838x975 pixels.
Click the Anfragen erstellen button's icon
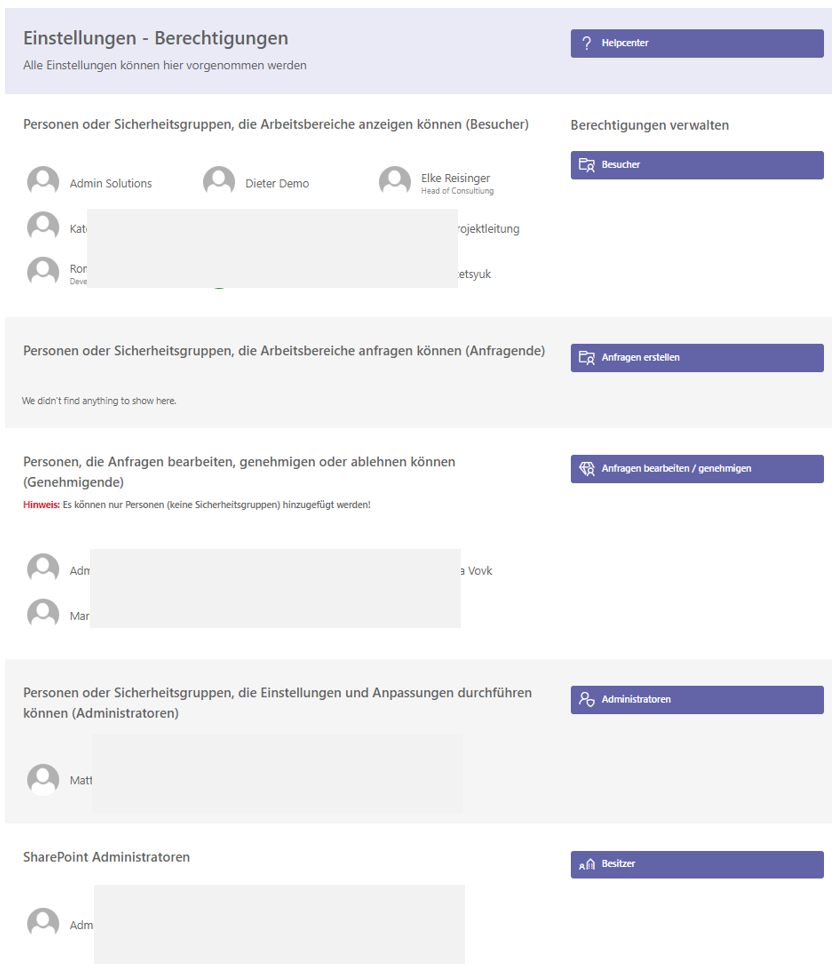(586, 358)
